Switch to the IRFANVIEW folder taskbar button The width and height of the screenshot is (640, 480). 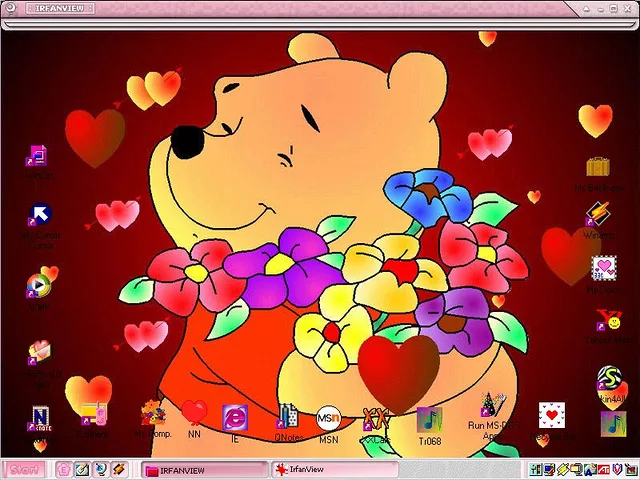tap(204, 470)
